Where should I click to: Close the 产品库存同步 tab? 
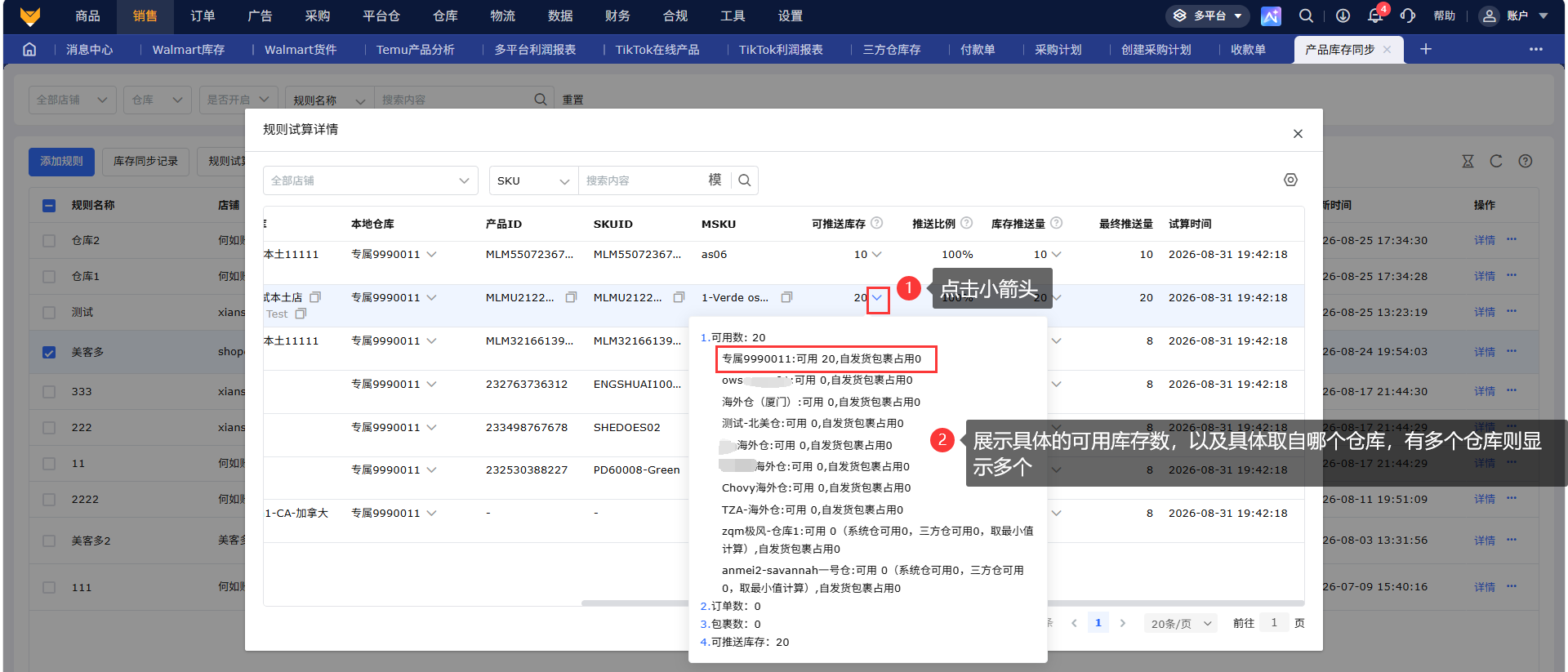click(x=1387, y=49)
